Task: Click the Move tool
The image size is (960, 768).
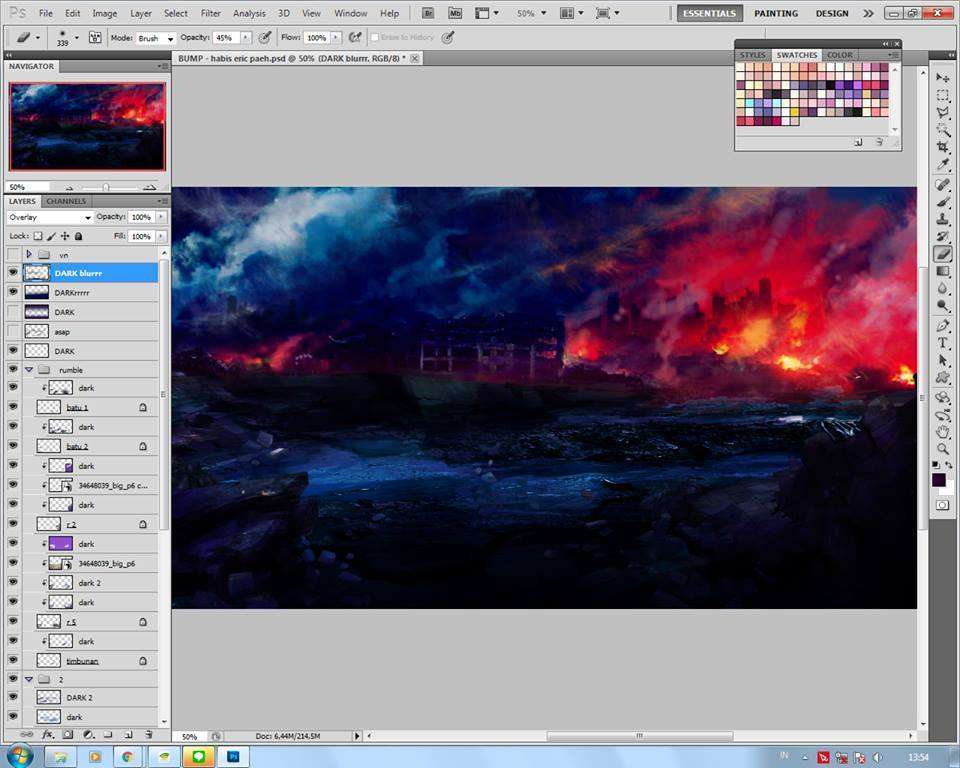Action: point(943,78)
